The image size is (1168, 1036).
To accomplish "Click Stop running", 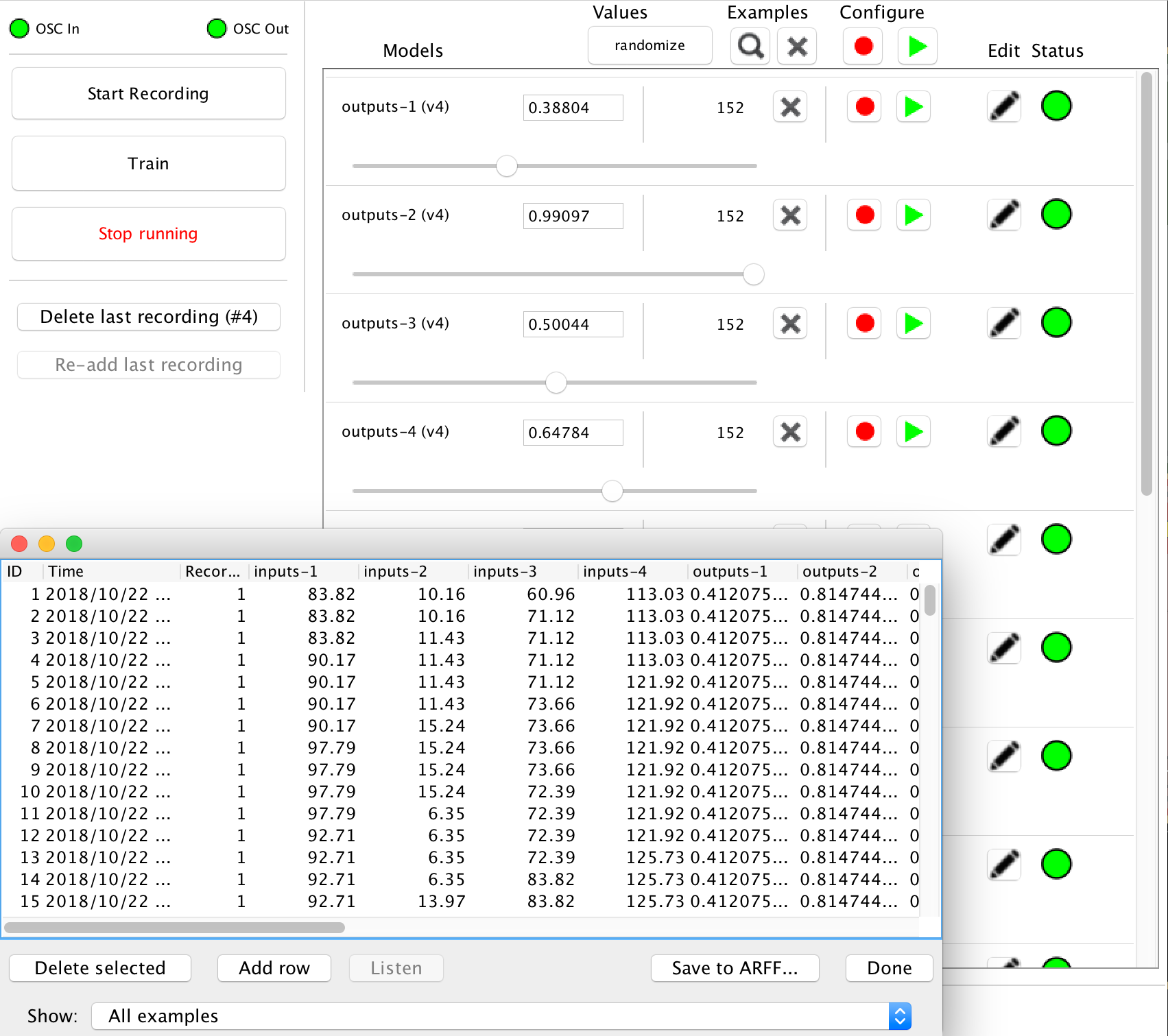I will 148,234.
